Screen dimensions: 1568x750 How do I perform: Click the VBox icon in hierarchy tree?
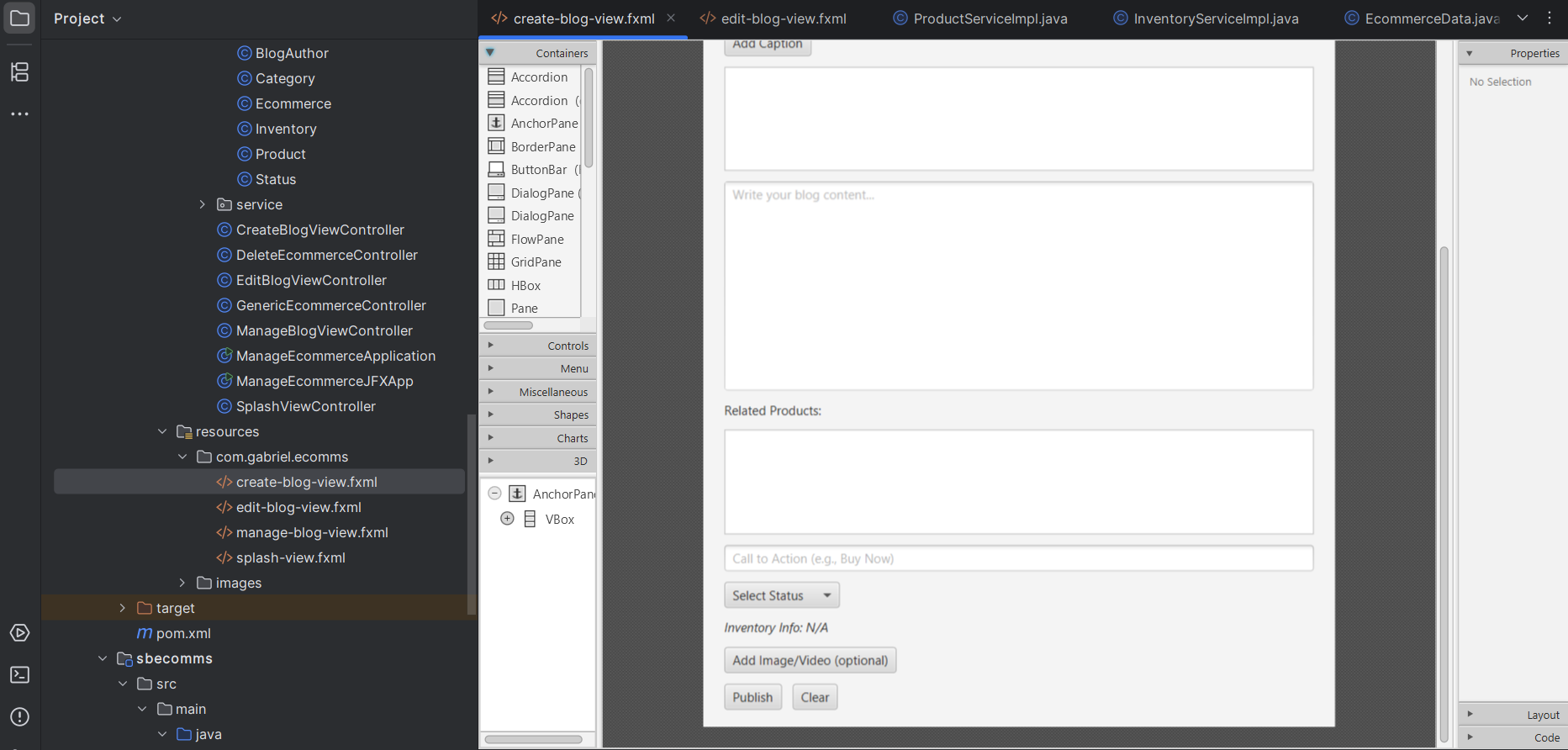pyautogui.click(x=531, y=519)
